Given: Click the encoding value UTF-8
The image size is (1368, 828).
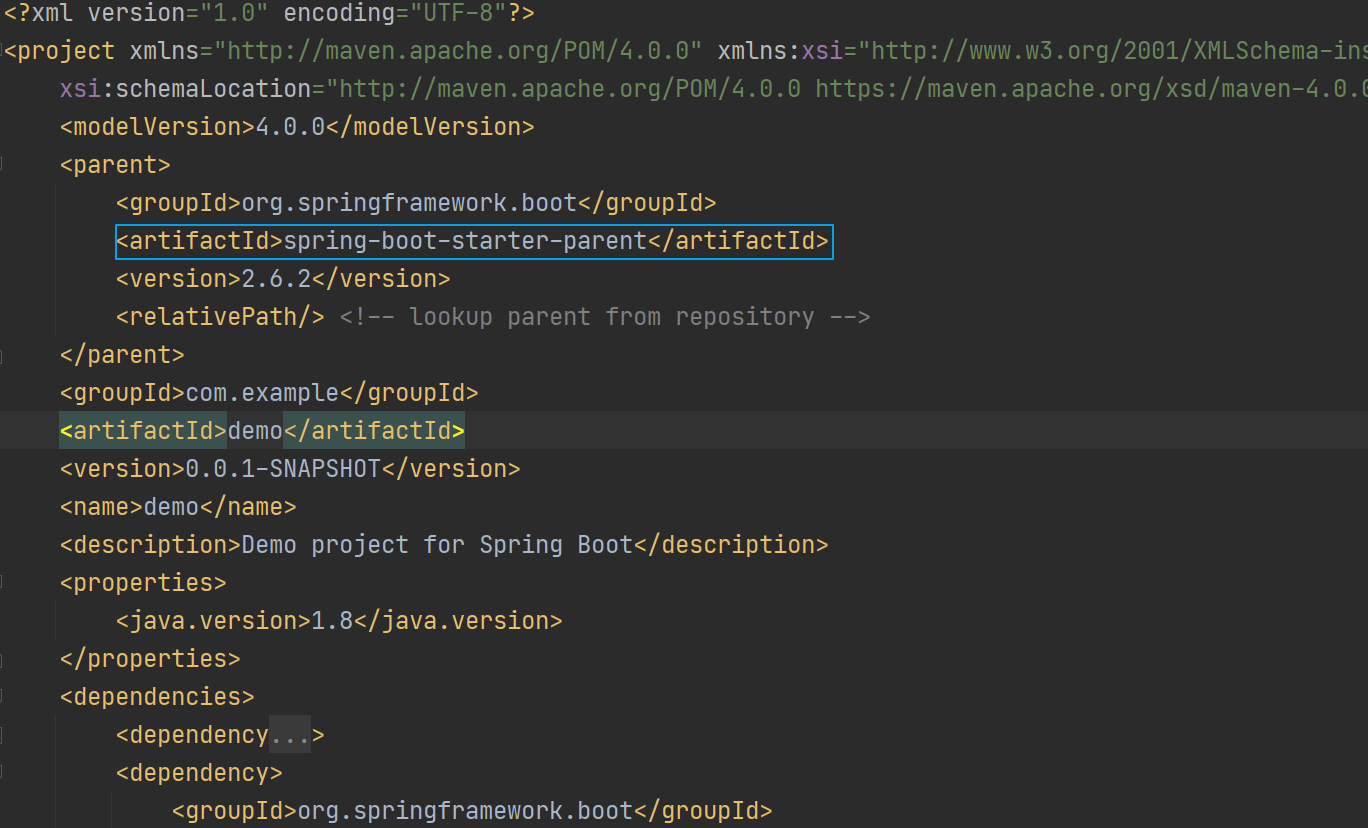Looking at the screenshot, I should pyautogui.click(x=459, y=13).
